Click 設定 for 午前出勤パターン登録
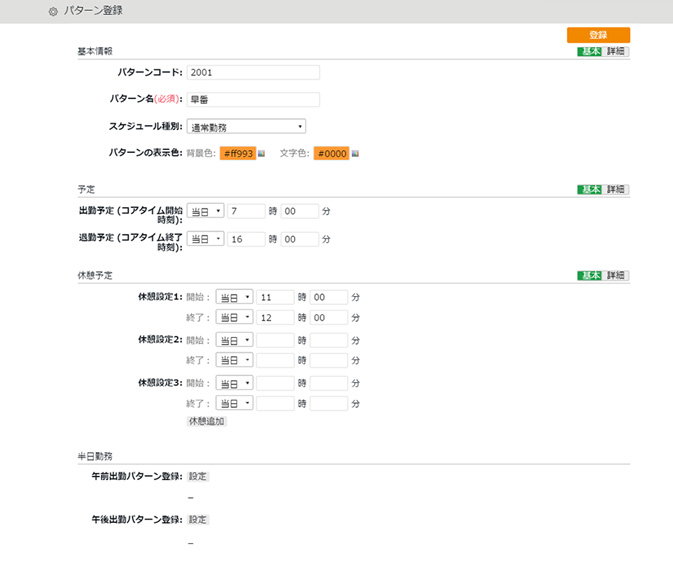 click(x=198, y=476)
